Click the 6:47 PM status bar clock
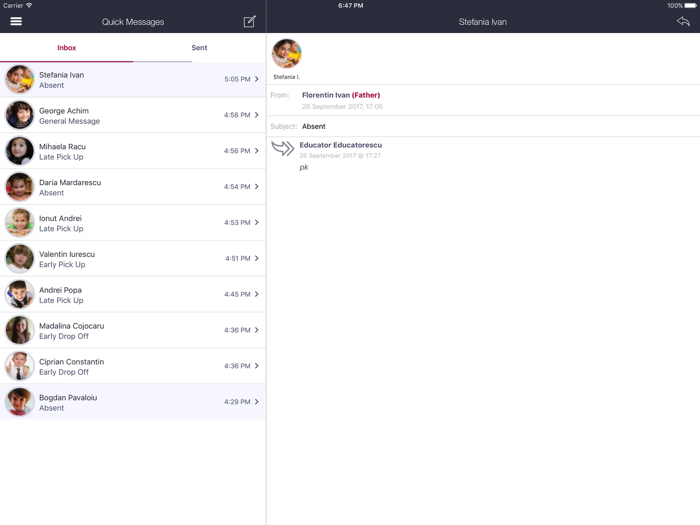 tap(350, 5)
